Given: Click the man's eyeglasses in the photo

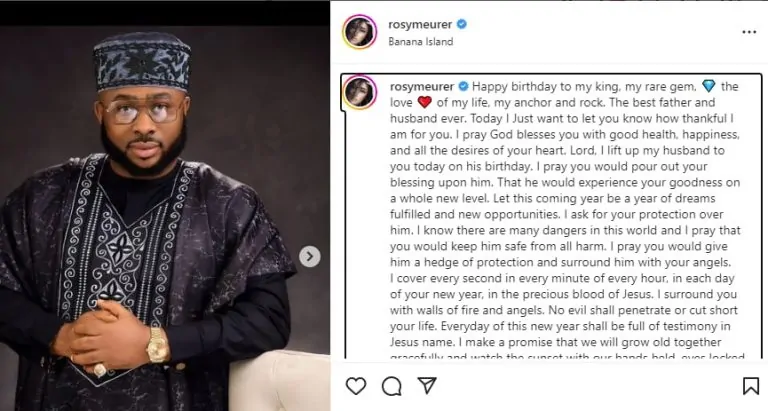Looking at the screenshot, I should pyautogui.click(x=144, y=111).
